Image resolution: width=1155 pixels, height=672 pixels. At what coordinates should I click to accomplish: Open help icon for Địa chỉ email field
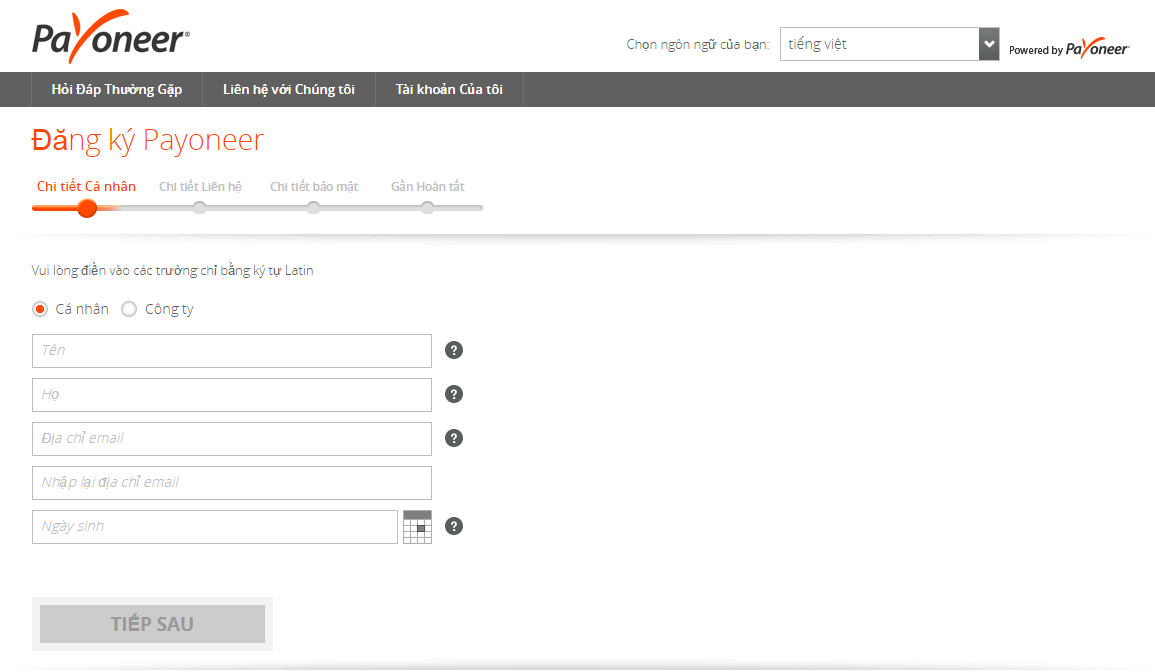coord(454,438)
